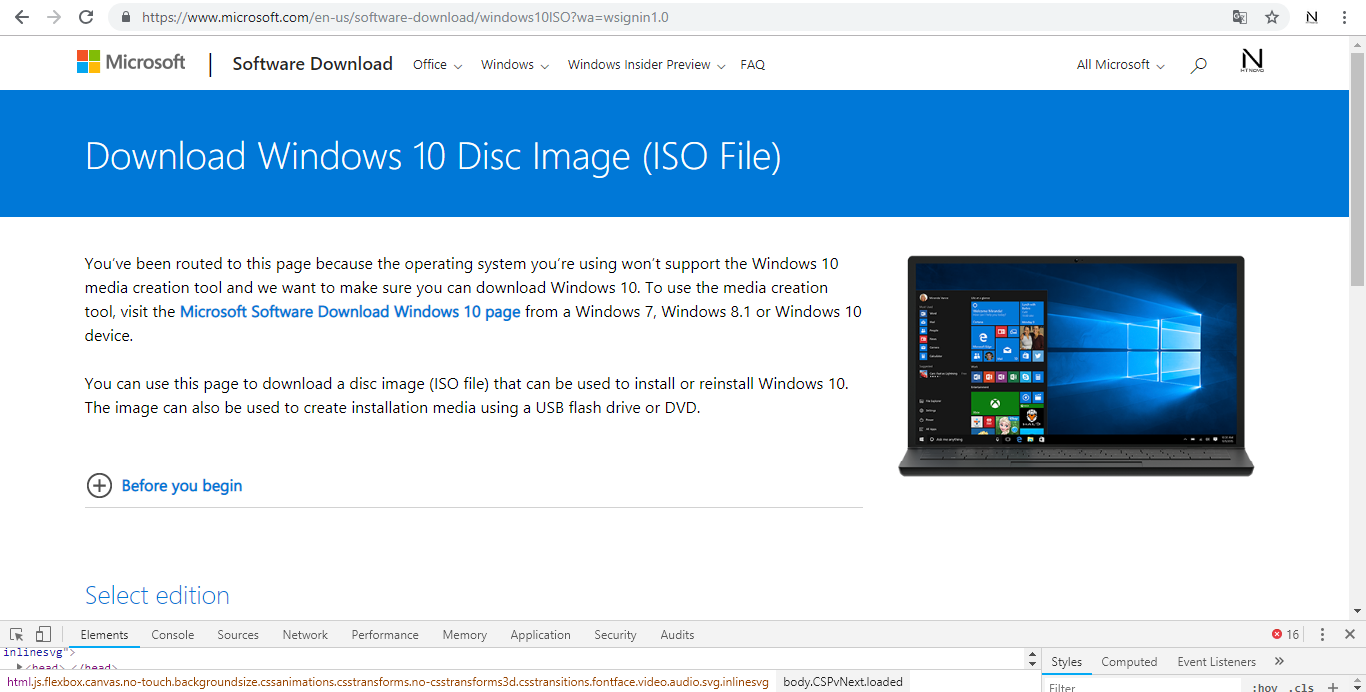Enable the :hov element state toggle
Viewport: 1366px width, 692px height.
coord(1266,686)
